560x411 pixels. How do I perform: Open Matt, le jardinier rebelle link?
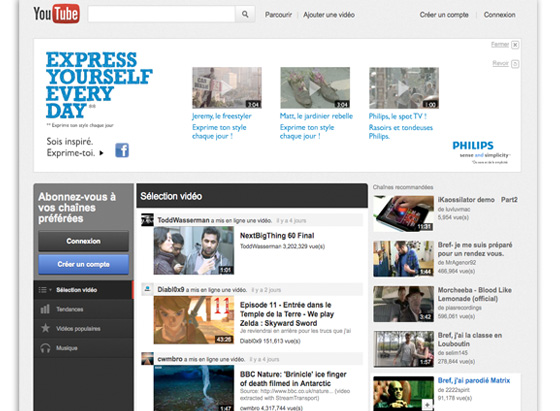tap(316, 116)
